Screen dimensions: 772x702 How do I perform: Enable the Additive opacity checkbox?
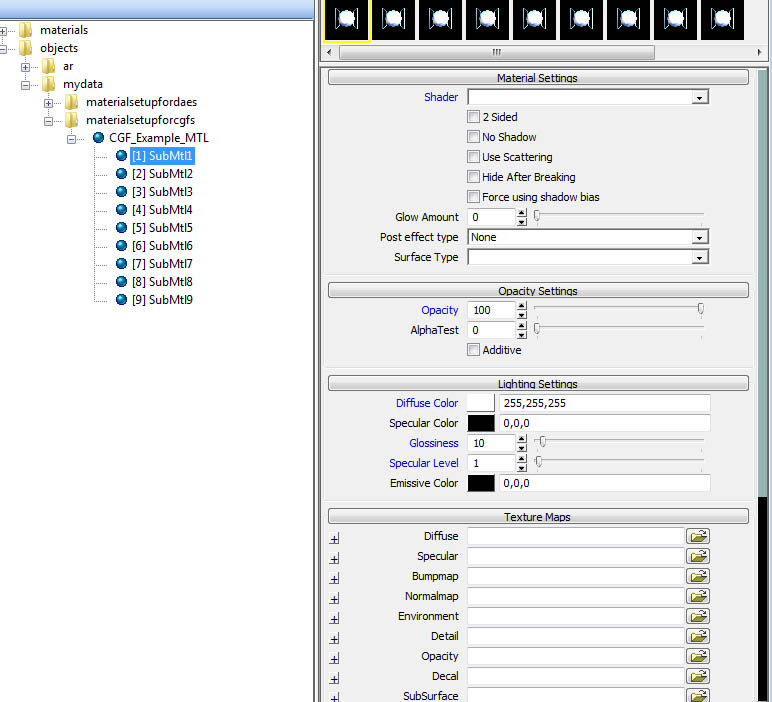point(473,350)
